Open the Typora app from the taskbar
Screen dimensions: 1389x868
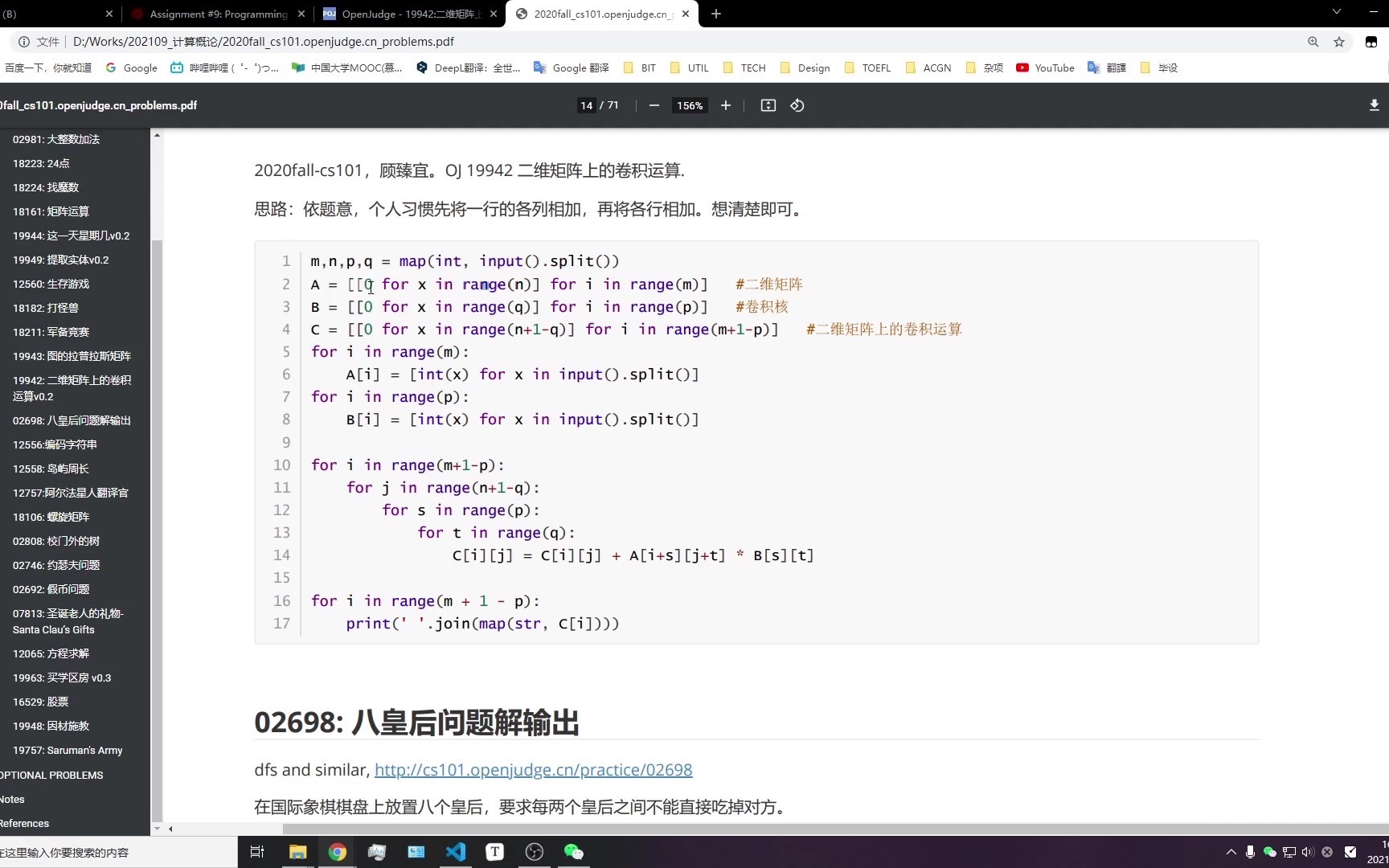coord(494,852)
